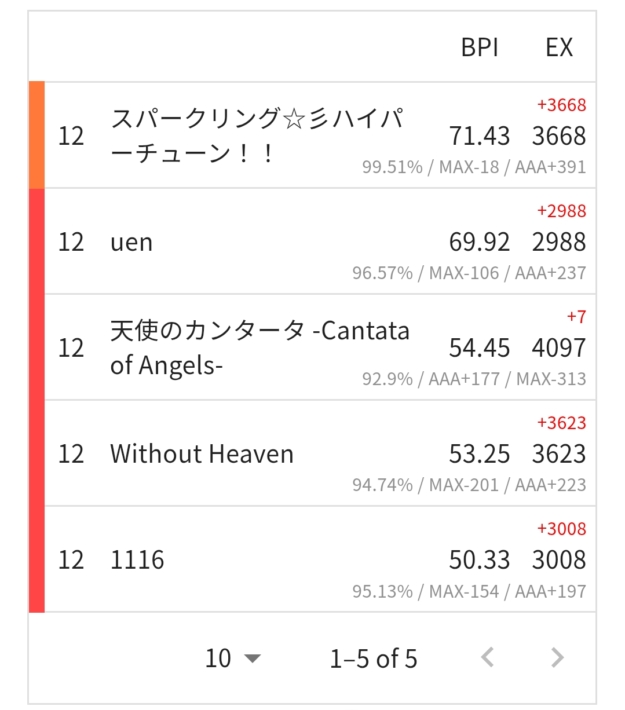Click the 71.43 BPI value
Image resolution: width=625 pixels, height=710 pixels.
click(479, 136)
